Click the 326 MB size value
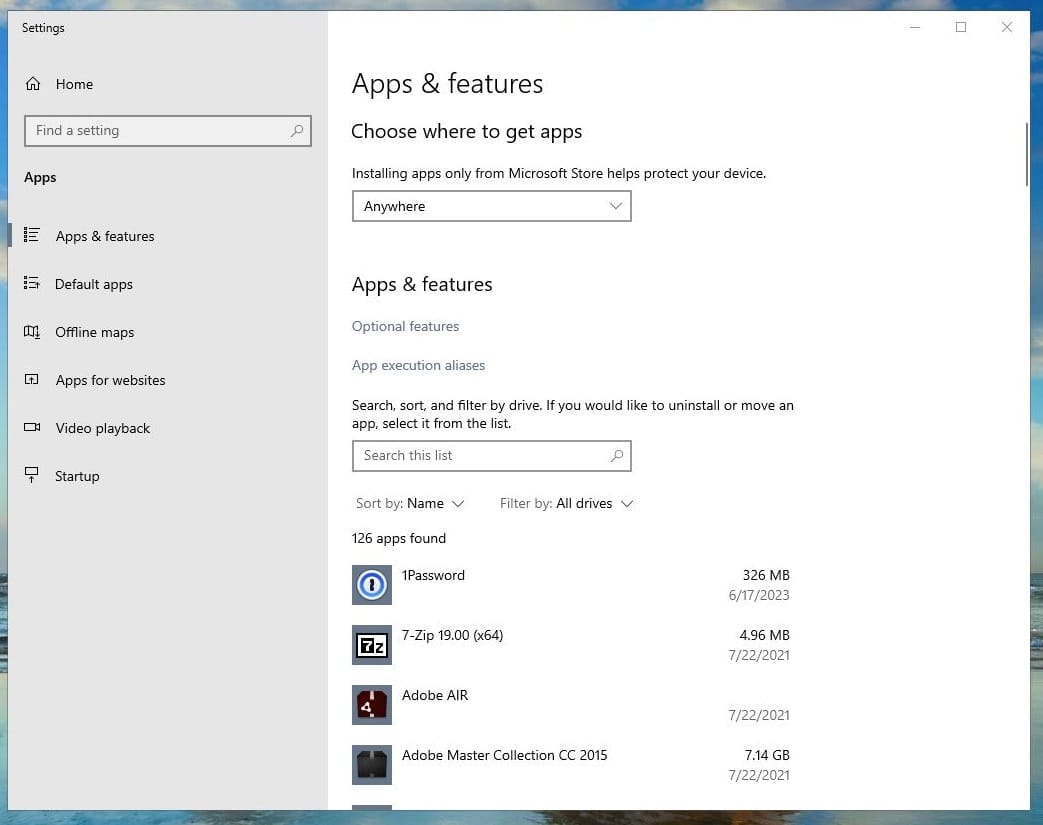The height and width of the screenshot is (825, 1043). point(766,575)
